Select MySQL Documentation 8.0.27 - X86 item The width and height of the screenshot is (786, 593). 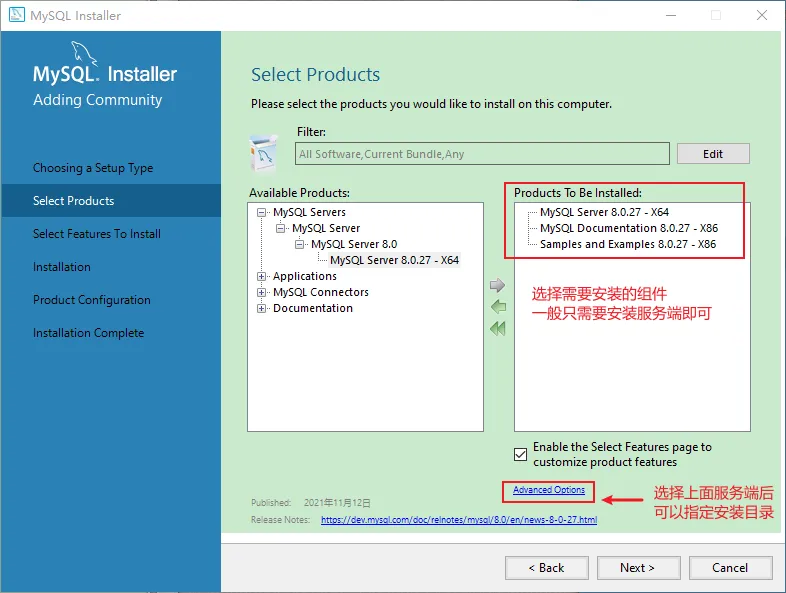tap(628, 228)
